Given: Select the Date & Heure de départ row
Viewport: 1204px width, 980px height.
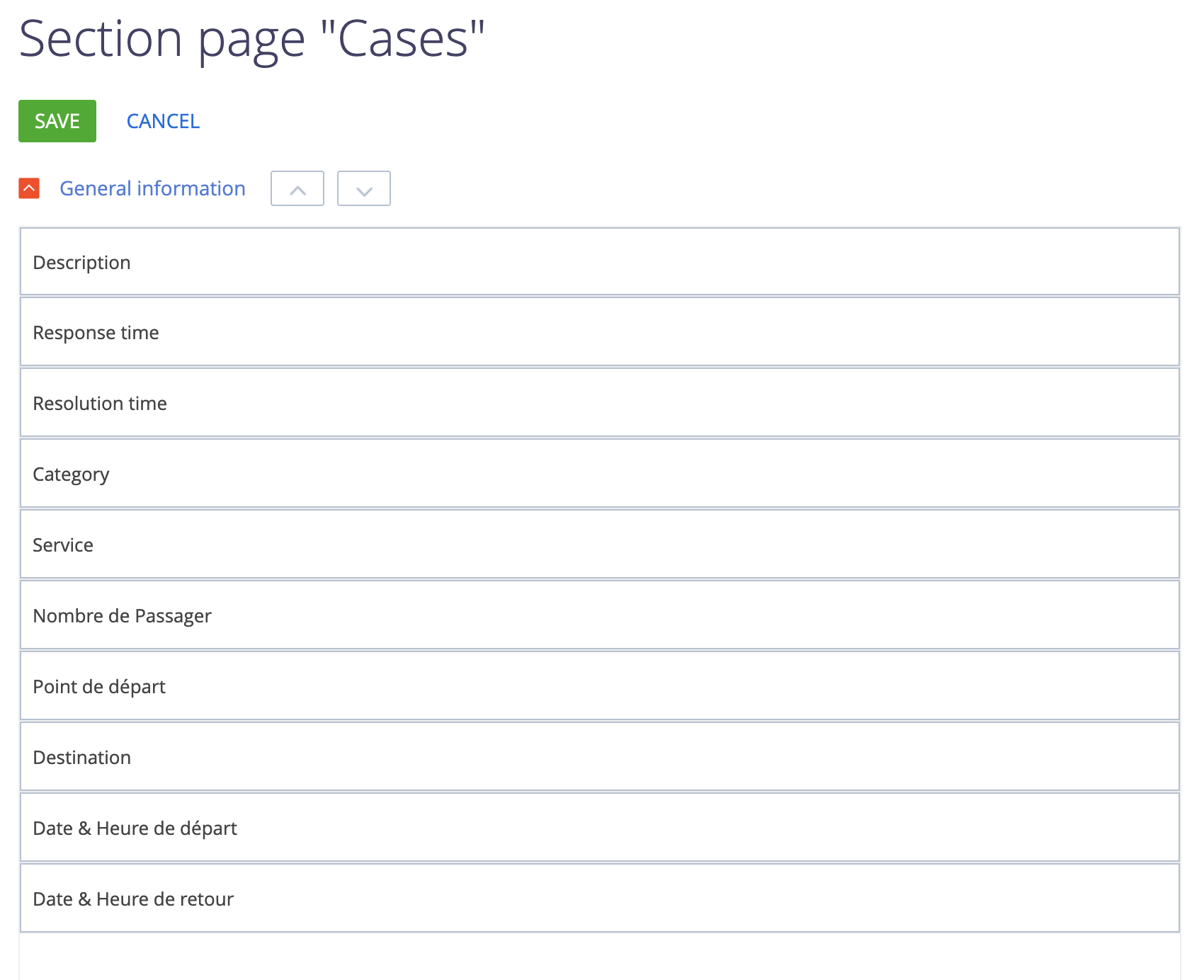Looking at the screenshot, I should pos(600,827).
